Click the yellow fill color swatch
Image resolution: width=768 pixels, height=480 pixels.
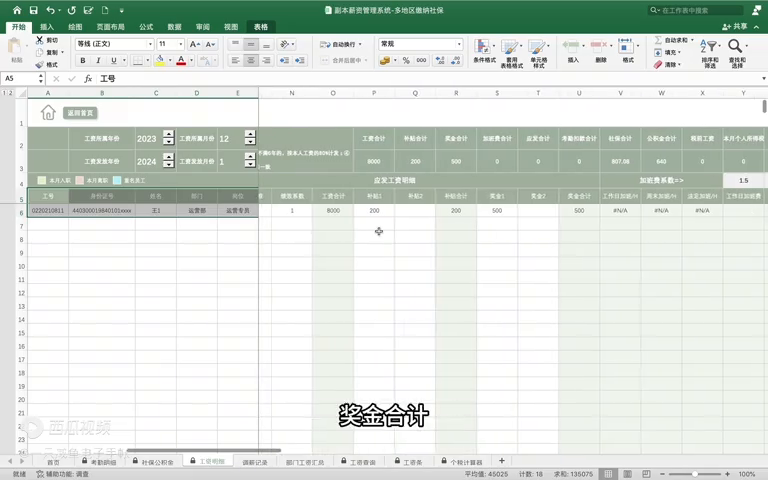161,61
